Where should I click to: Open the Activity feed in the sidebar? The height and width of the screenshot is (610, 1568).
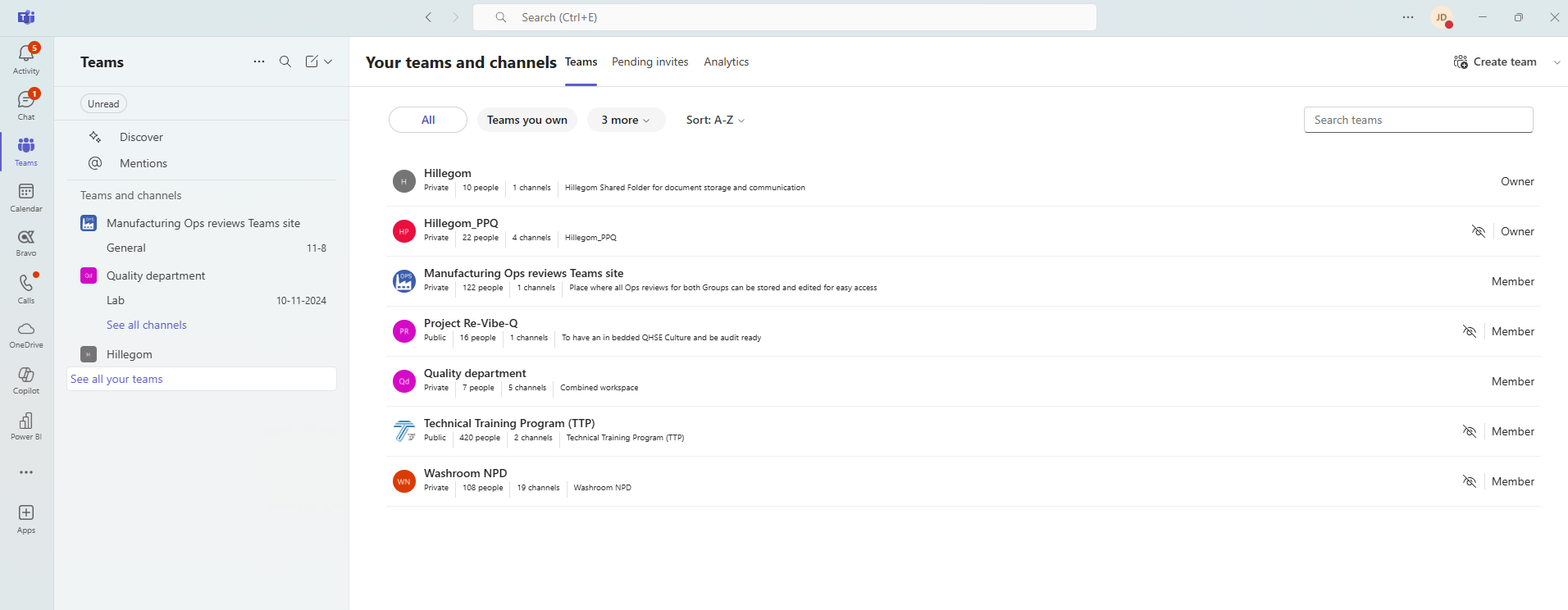click(26, 59)
